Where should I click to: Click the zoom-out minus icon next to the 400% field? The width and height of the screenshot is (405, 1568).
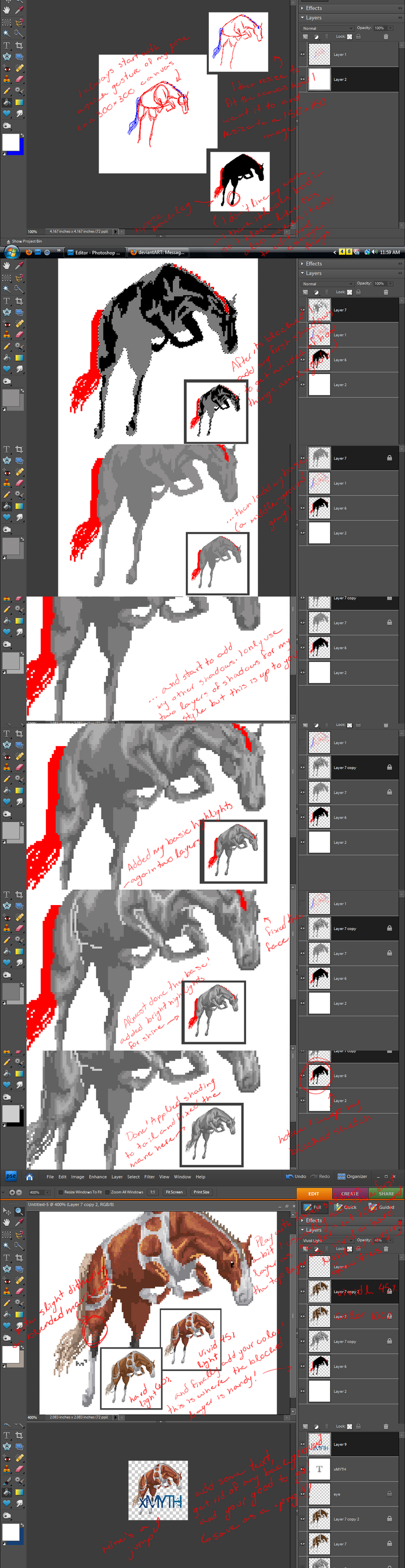coord(19,1193)
